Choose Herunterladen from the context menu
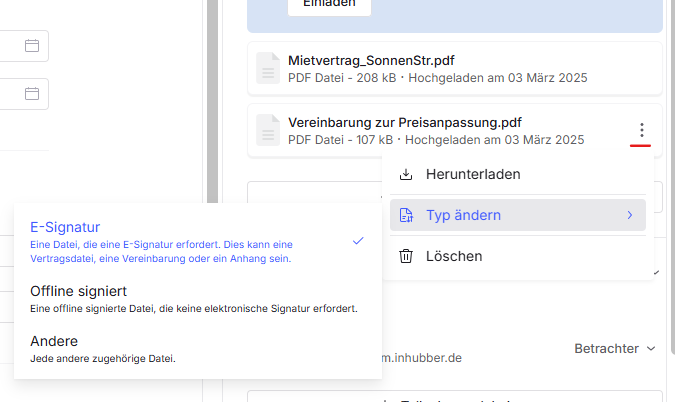Image resolution: width=675 pixels, height=402 pixels. (474, 174)
